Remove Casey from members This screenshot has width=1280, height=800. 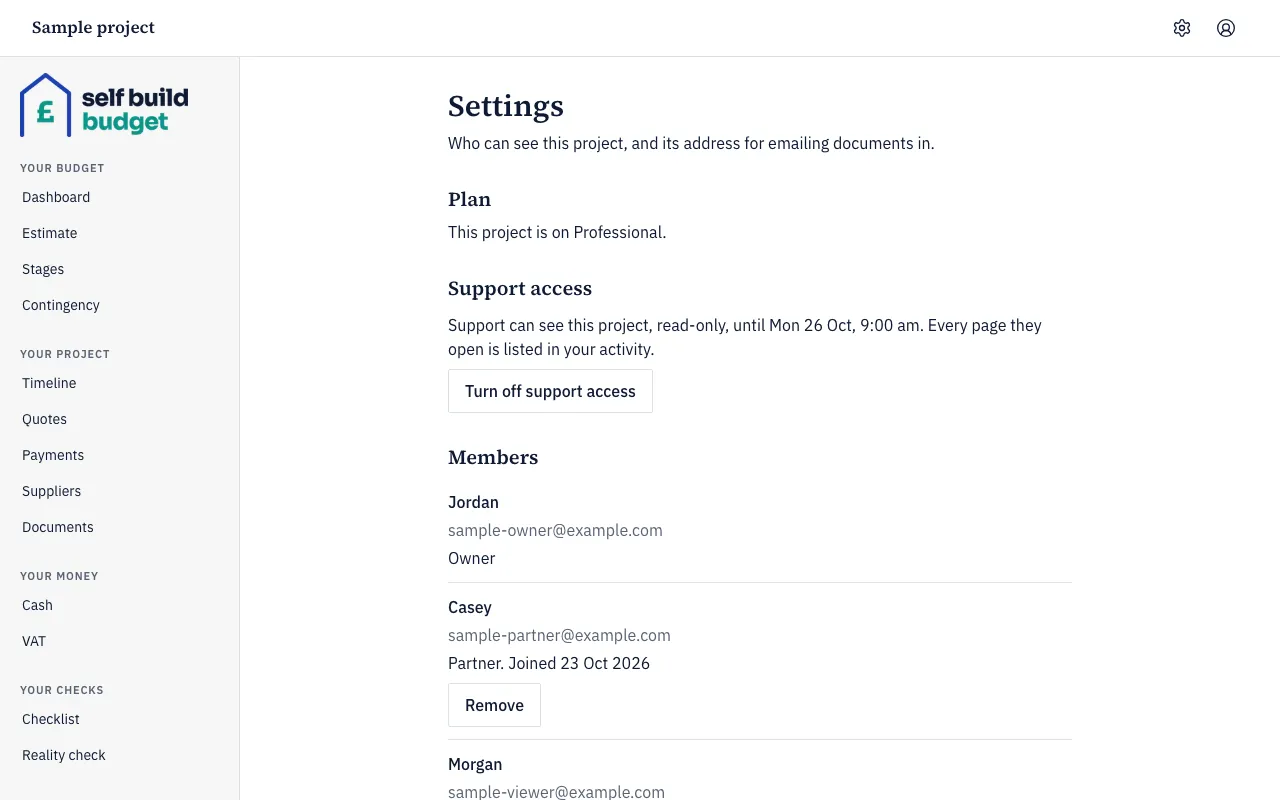tap(494, 705)
